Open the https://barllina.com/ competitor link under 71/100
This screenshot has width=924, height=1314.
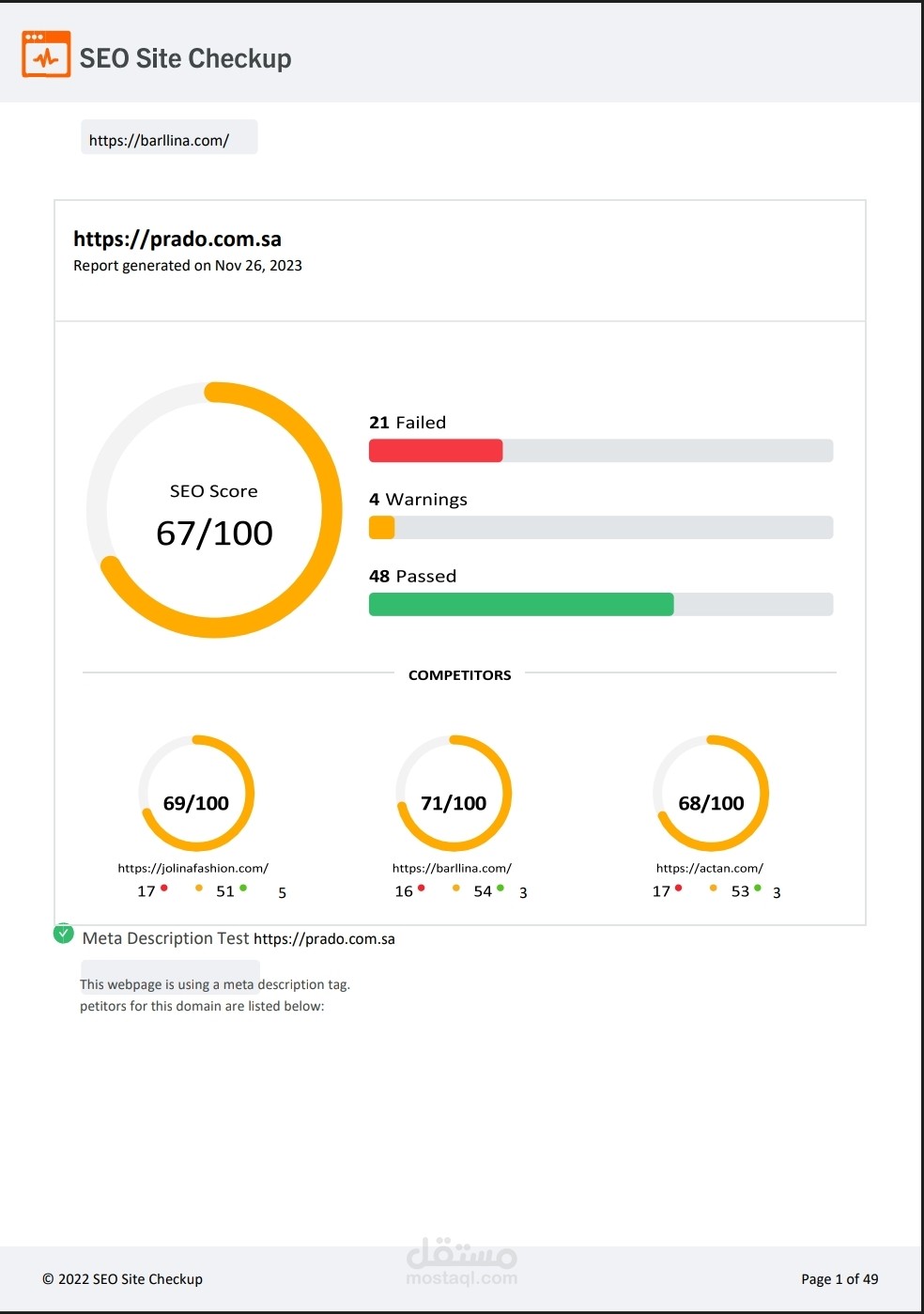pyautogui.click(x=452, y=869)
